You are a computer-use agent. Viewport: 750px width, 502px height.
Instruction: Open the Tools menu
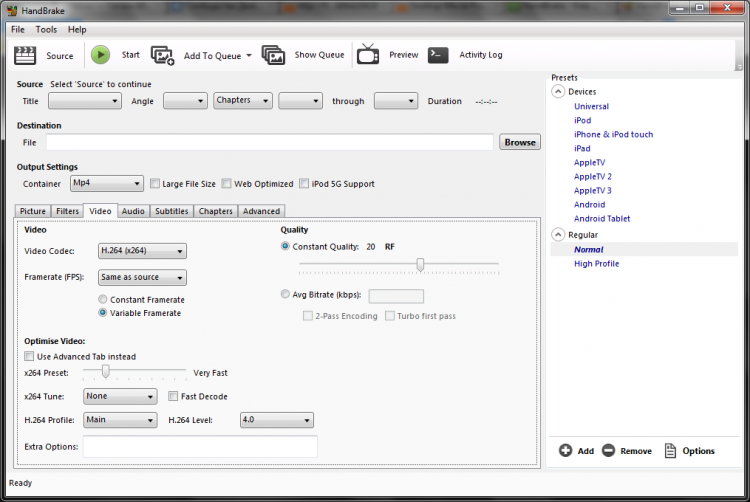(x=46, y=29)
